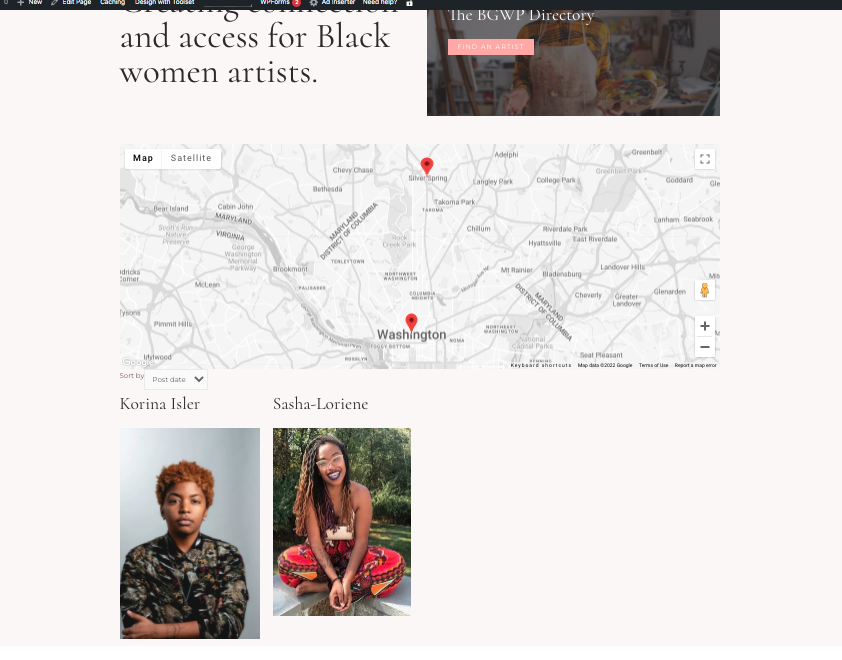Zoom out on the map
The width and height of the screenshot is (842, 660).
click(705, 347)
